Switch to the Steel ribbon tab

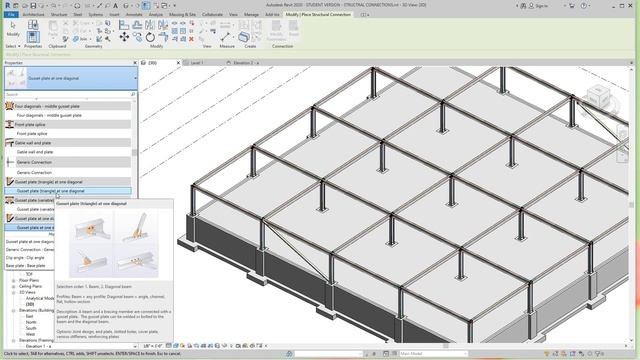(78, 14)
